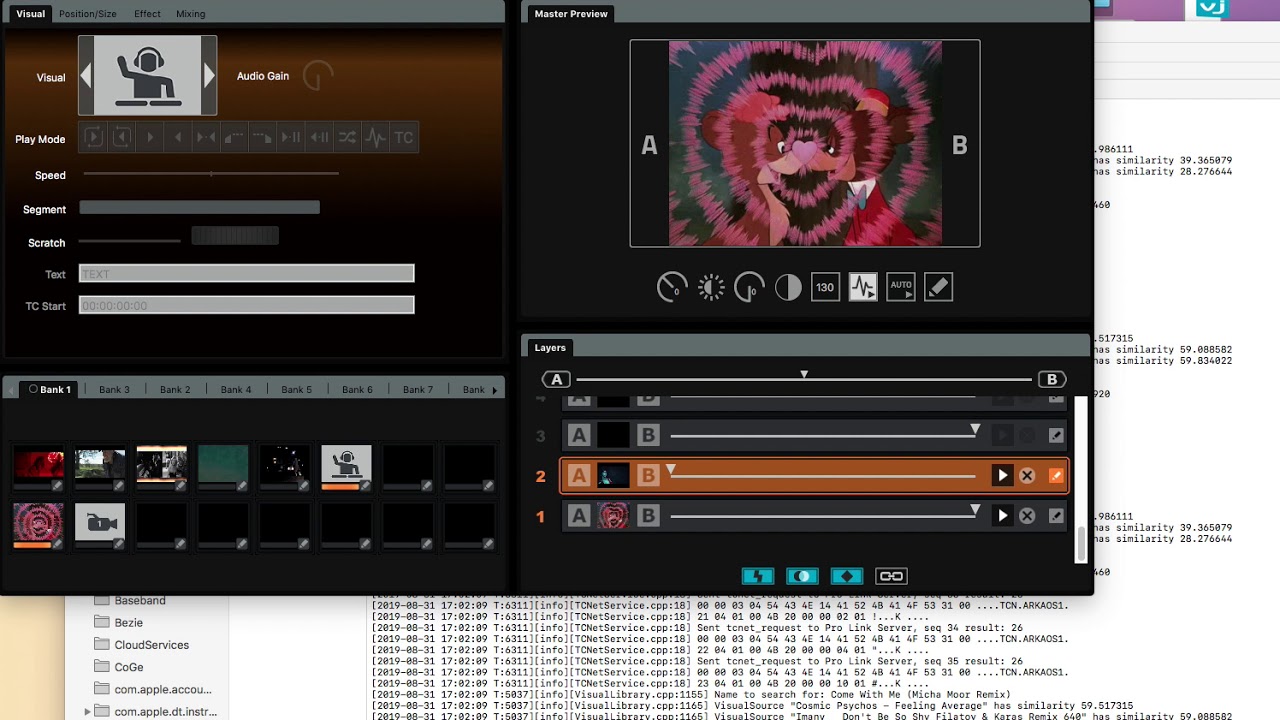The width and height of the screenshot is (1280, 720).
Task: Open layer 1 edit pencil icon
Action: 1056,516
